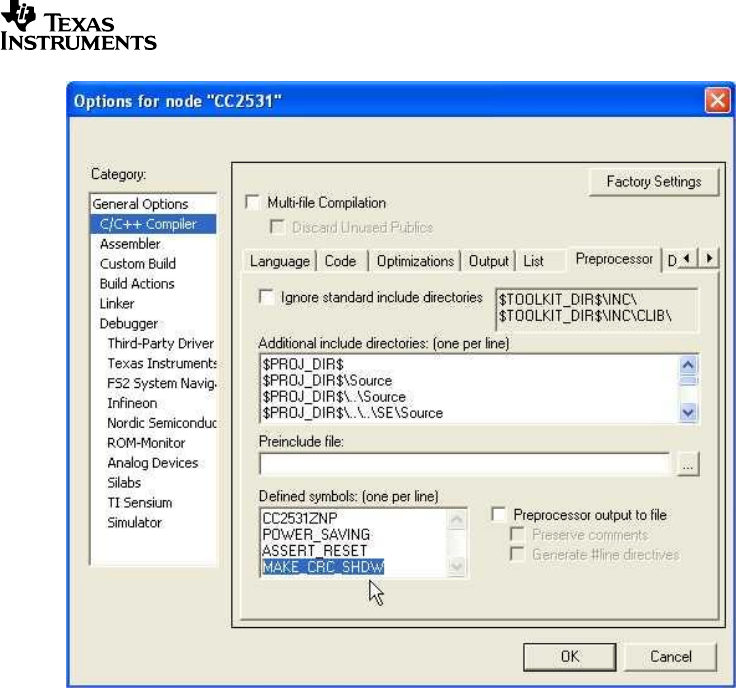Screen dimensions: 736x688
Task: Open Custom Build category
Action: [x=138, y=264]
